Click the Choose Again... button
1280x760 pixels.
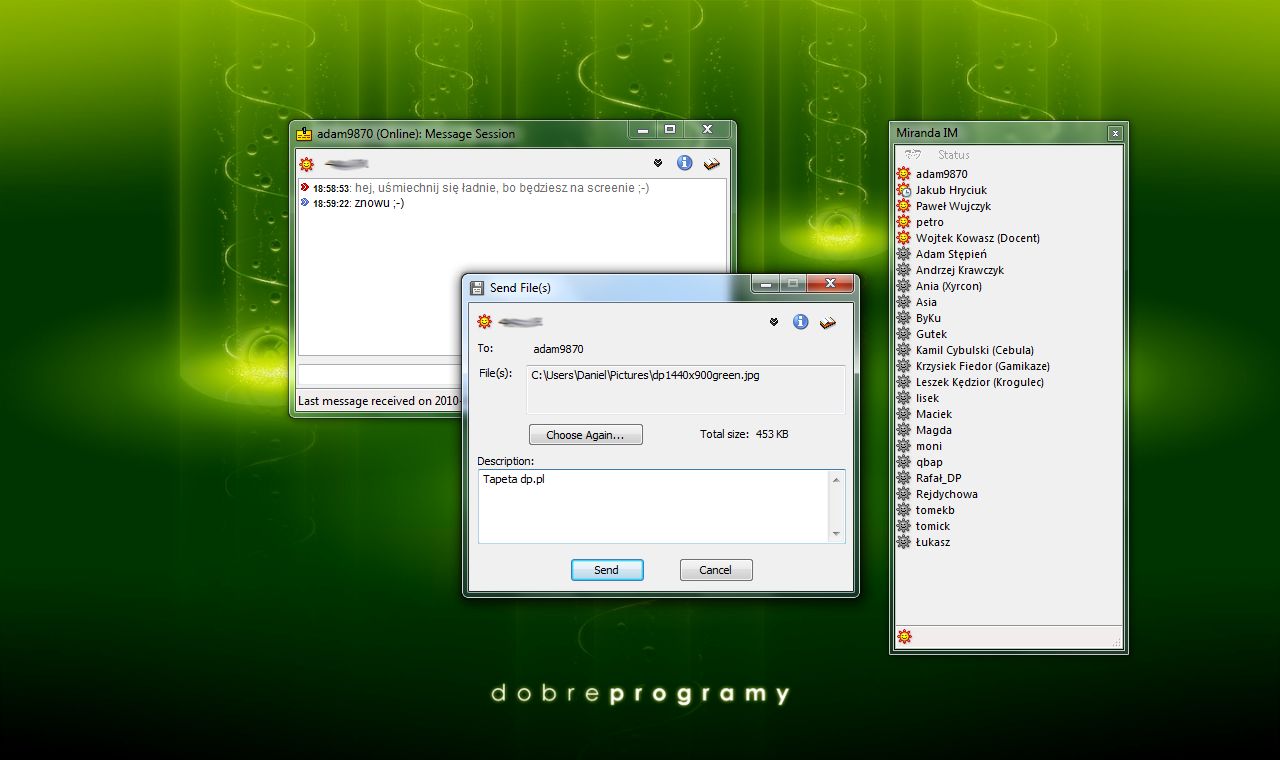586,435
